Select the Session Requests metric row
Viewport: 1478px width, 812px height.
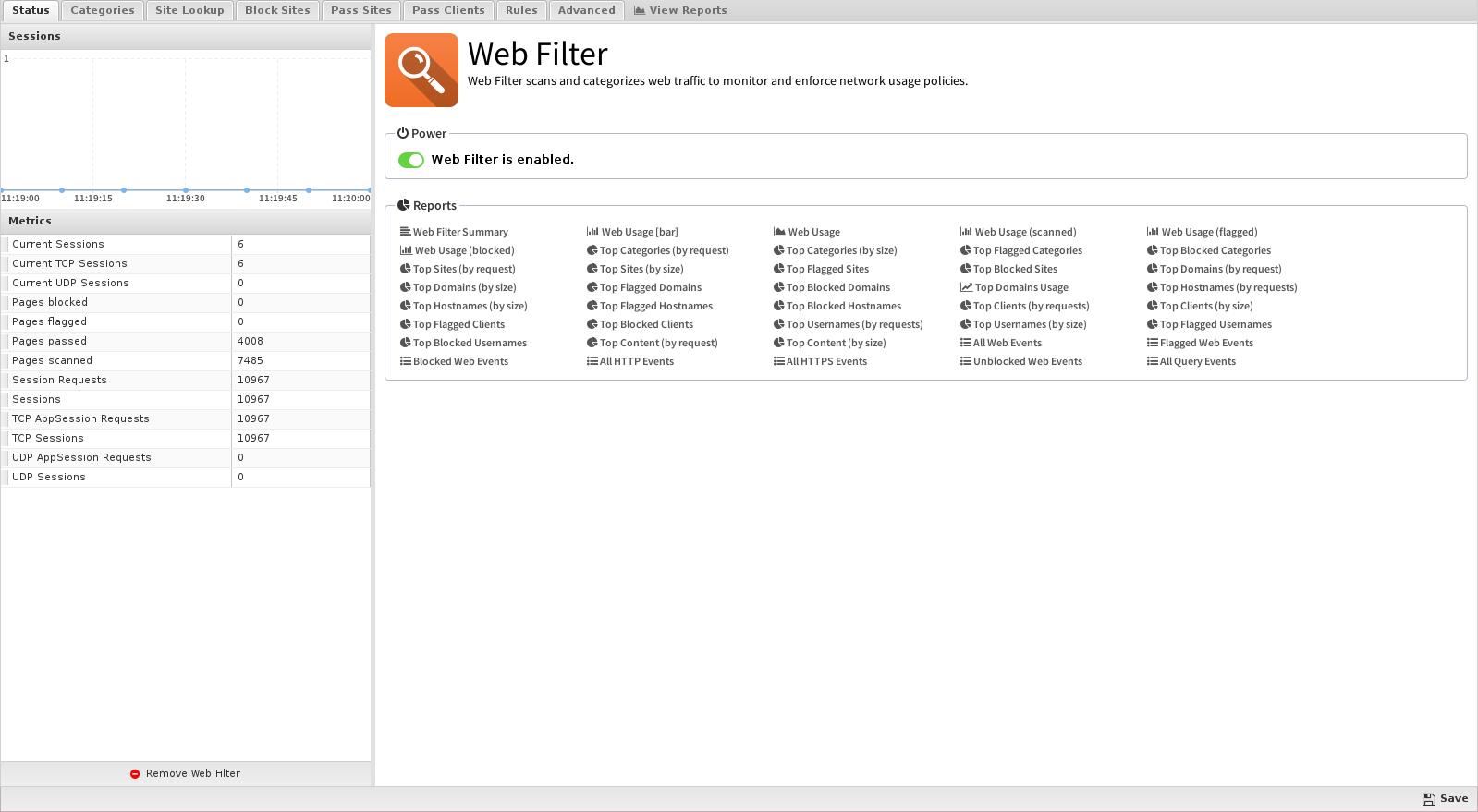tap(185, 380)
